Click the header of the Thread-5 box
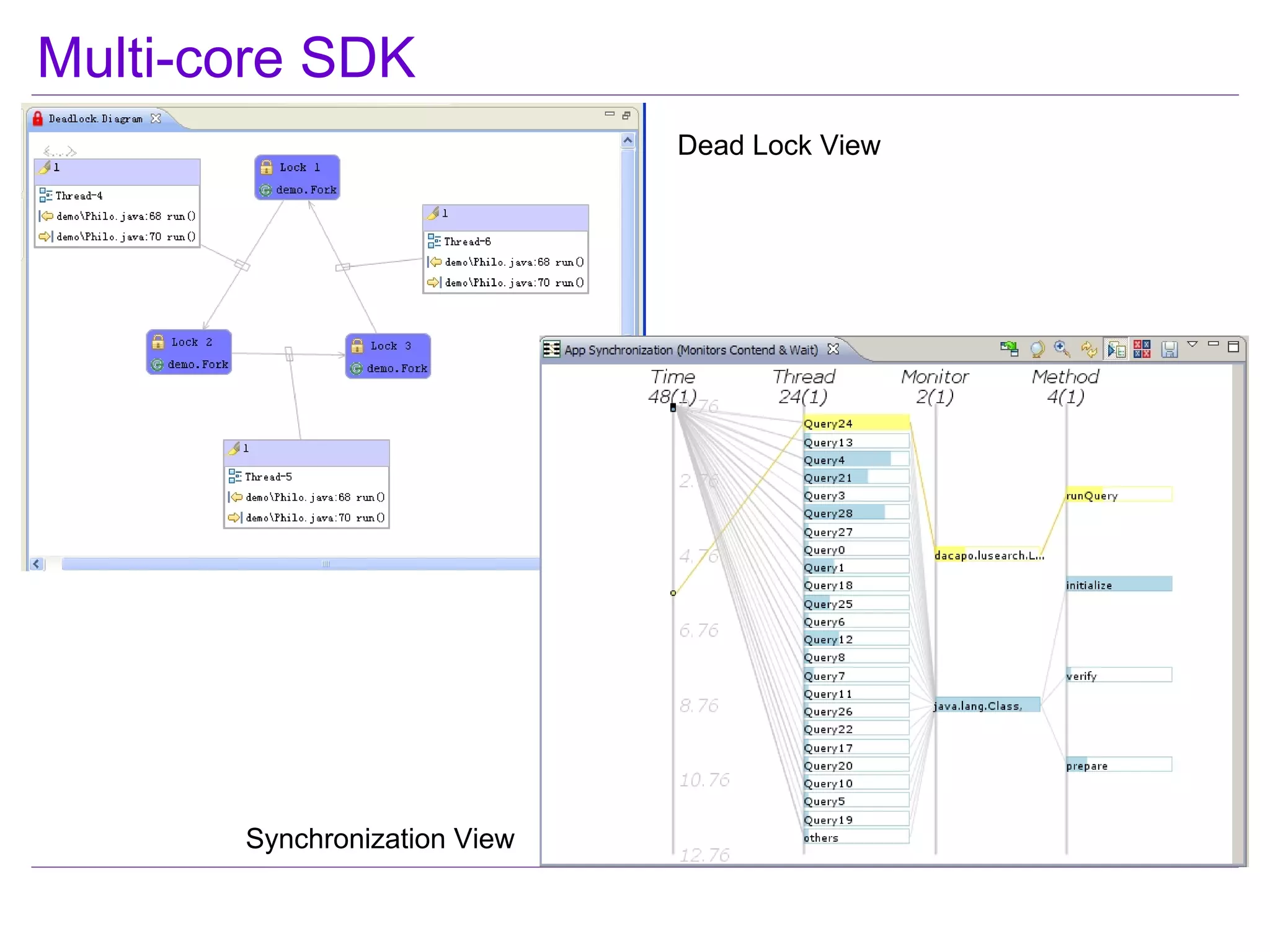This screenshot has width=1270, height=952. coord(306,452)
